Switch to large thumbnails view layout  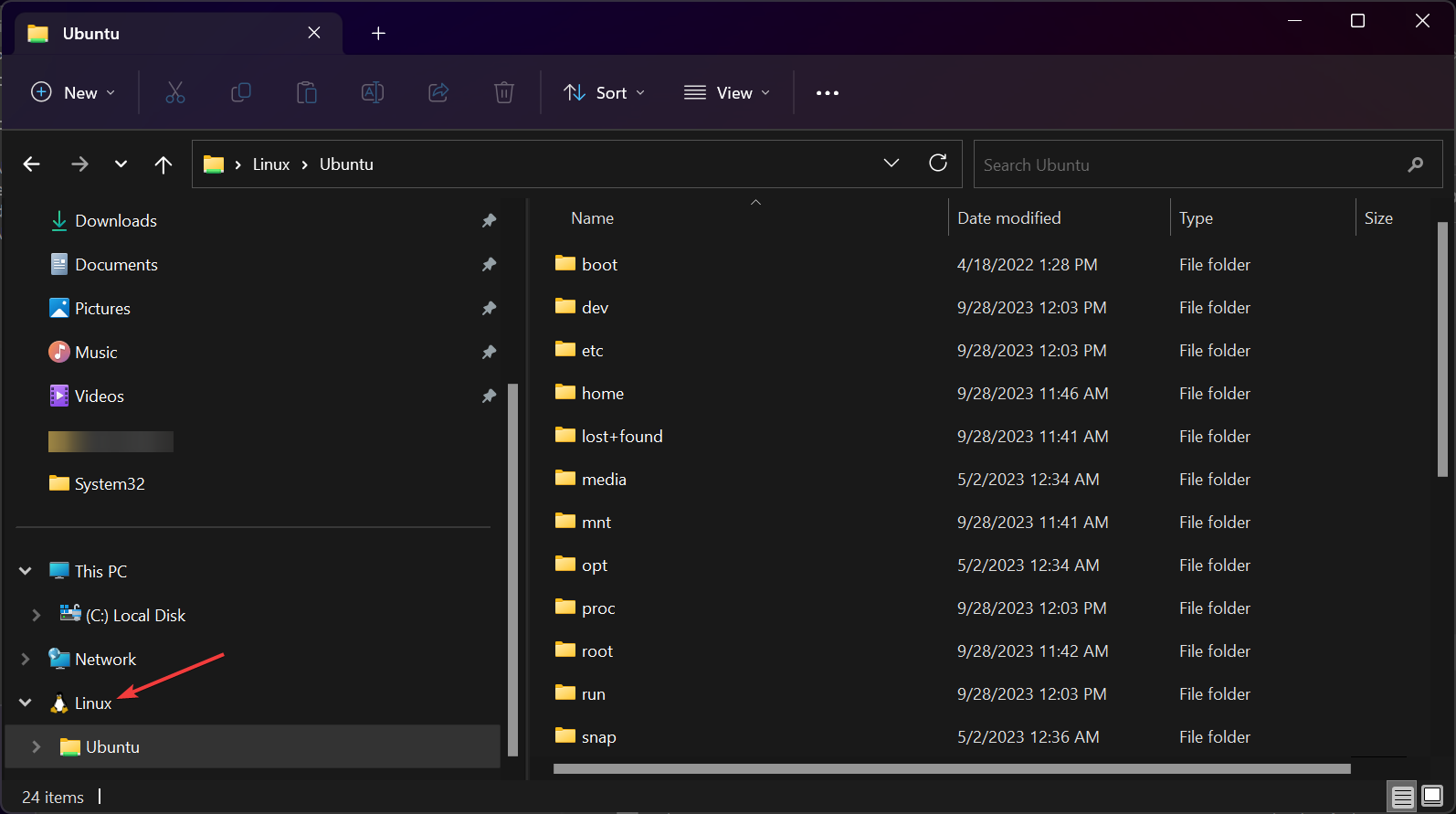click(1432, 797)
